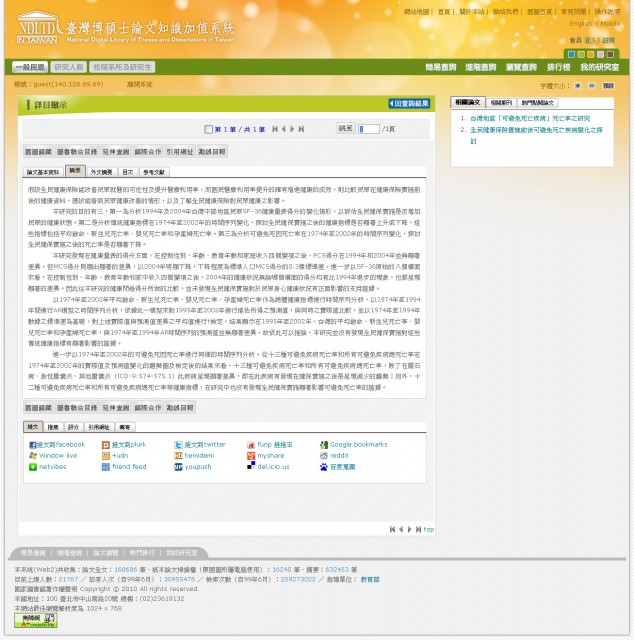The image size is (634, 640).
Task: Go to last record in bottom pager
Action: [x=418, y=529]
